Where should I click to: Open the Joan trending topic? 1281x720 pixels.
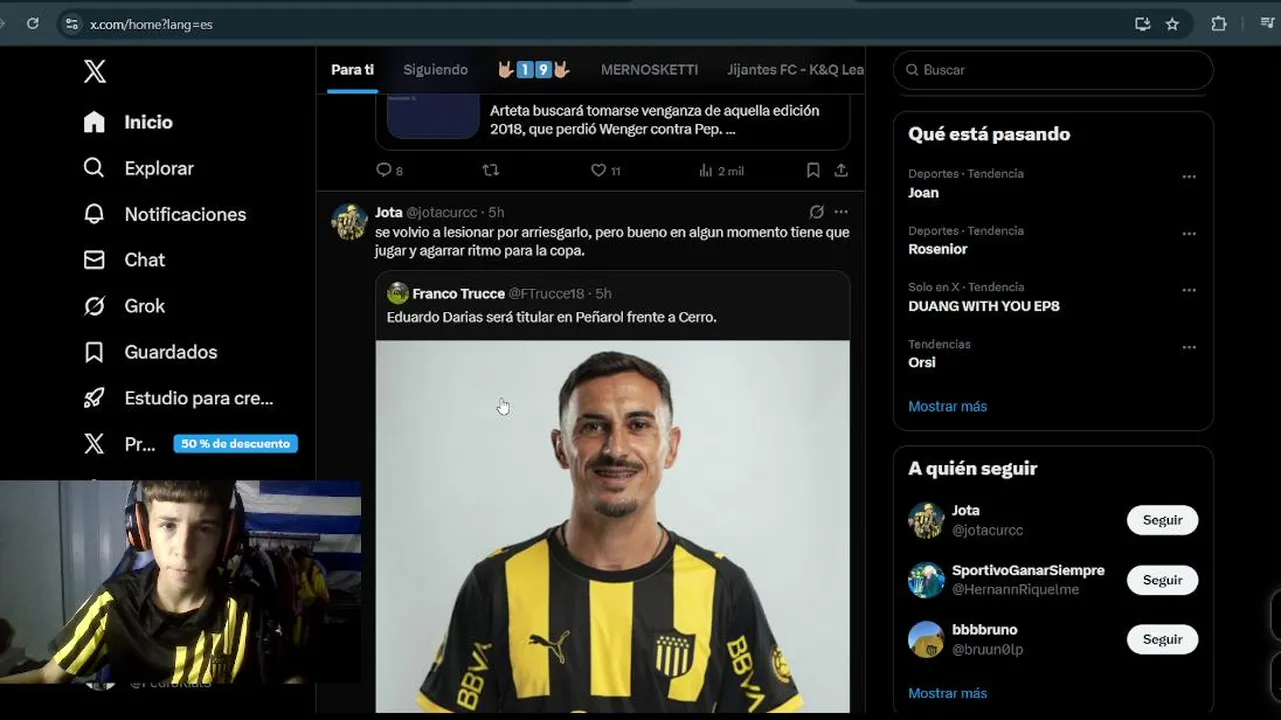point(923,193)
